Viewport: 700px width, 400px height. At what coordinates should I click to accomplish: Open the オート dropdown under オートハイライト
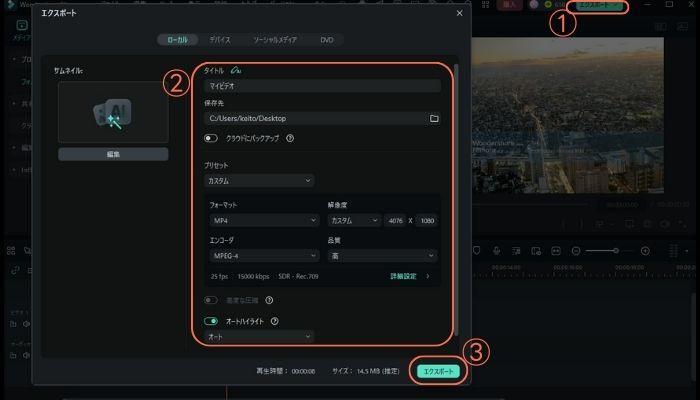coord(259,337)
